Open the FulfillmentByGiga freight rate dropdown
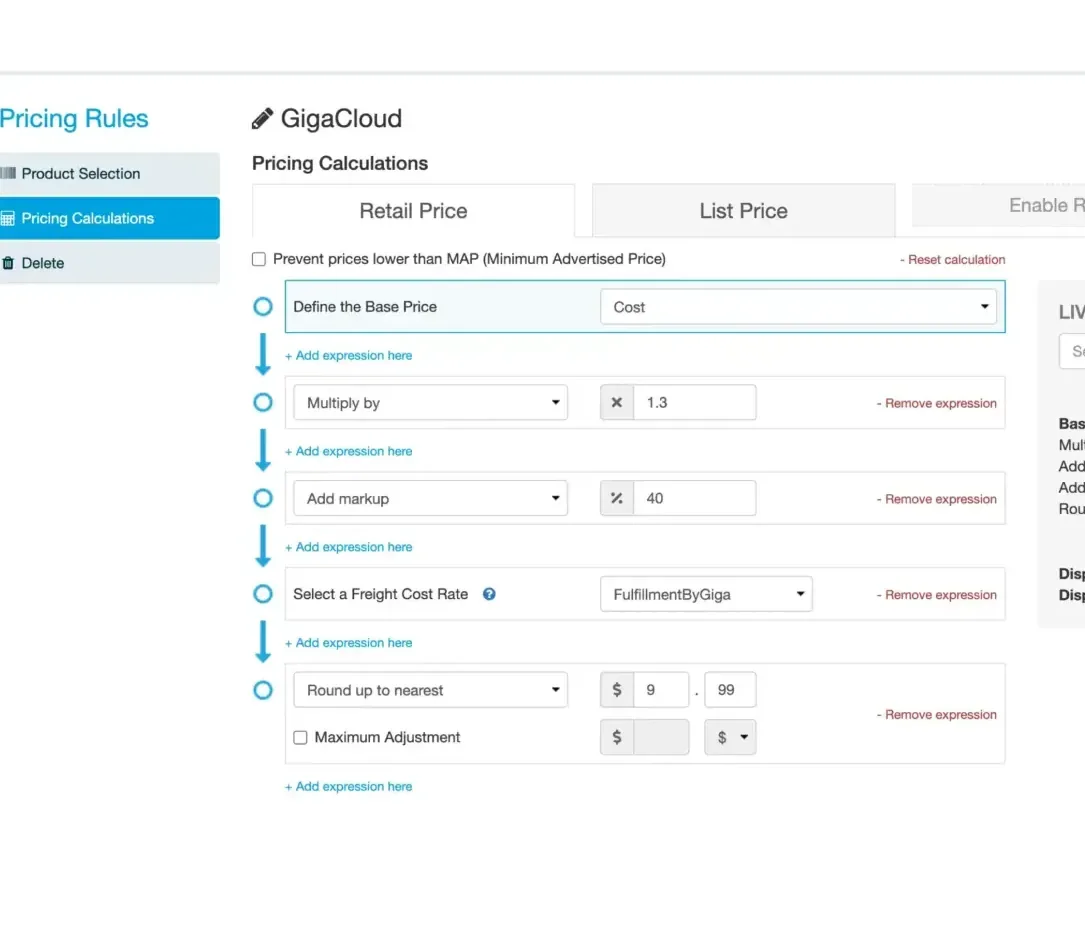This screenshot has height=927, width=1085. click(706, 594)
